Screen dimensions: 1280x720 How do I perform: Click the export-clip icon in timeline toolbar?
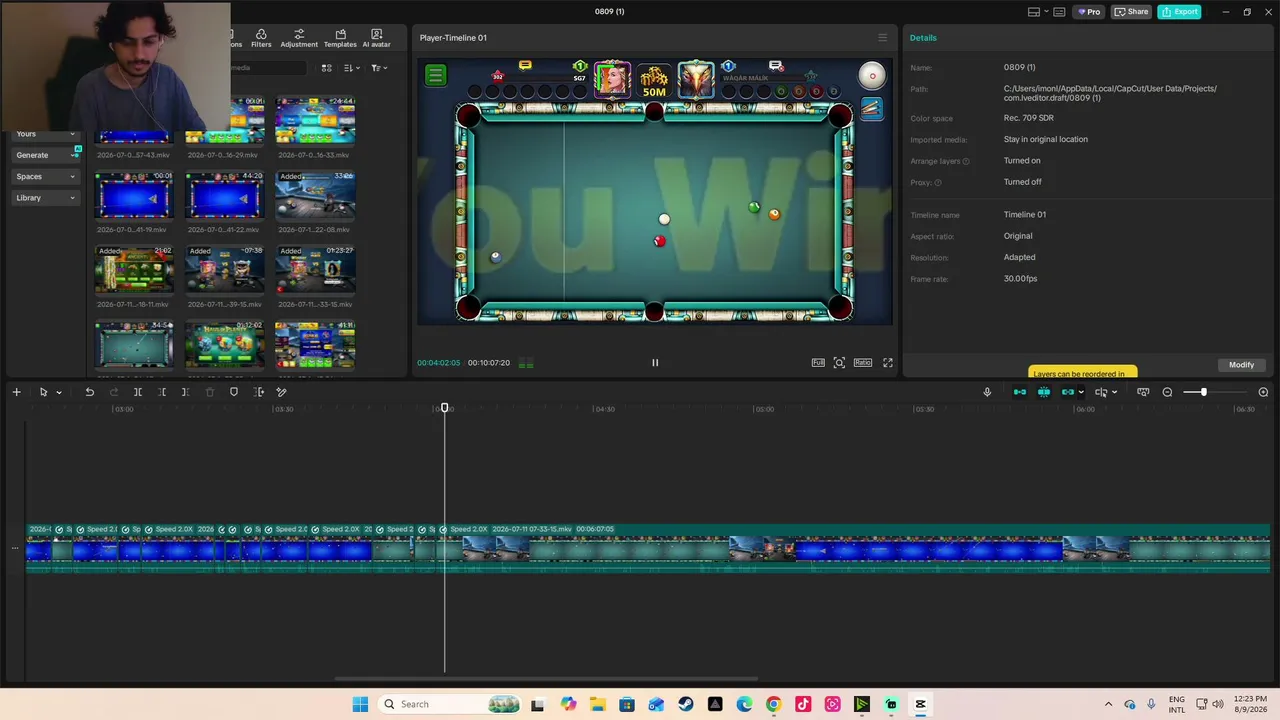(x=259, y=392)
